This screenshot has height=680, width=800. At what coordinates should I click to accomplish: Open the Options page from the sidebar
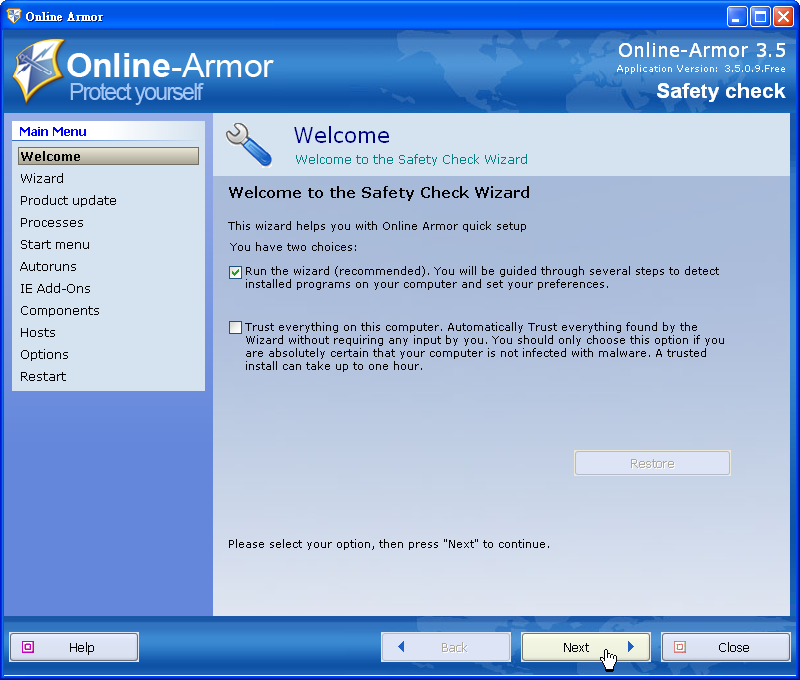[44, 354]
